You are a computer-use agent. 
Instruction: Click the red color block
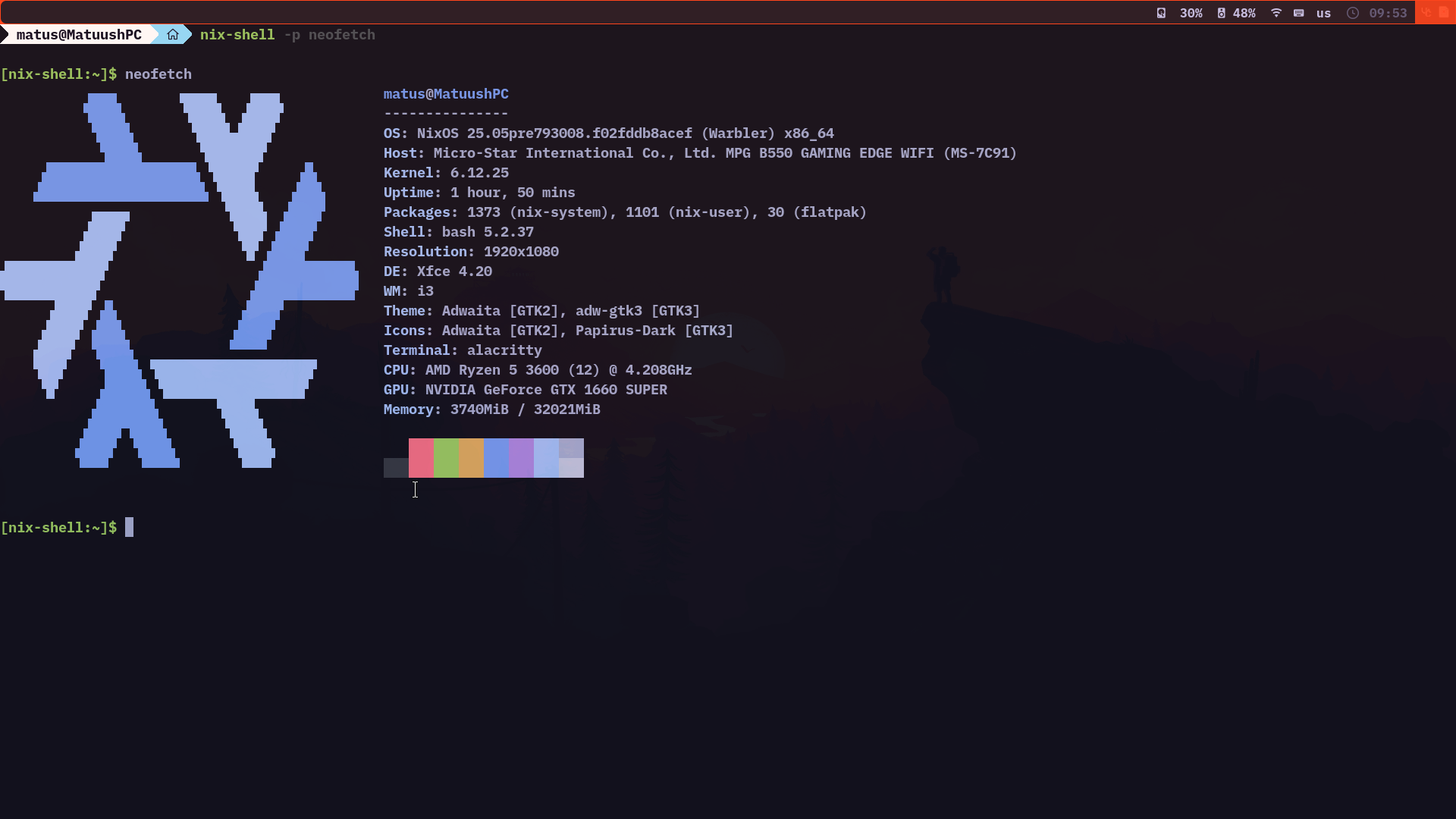421,458
